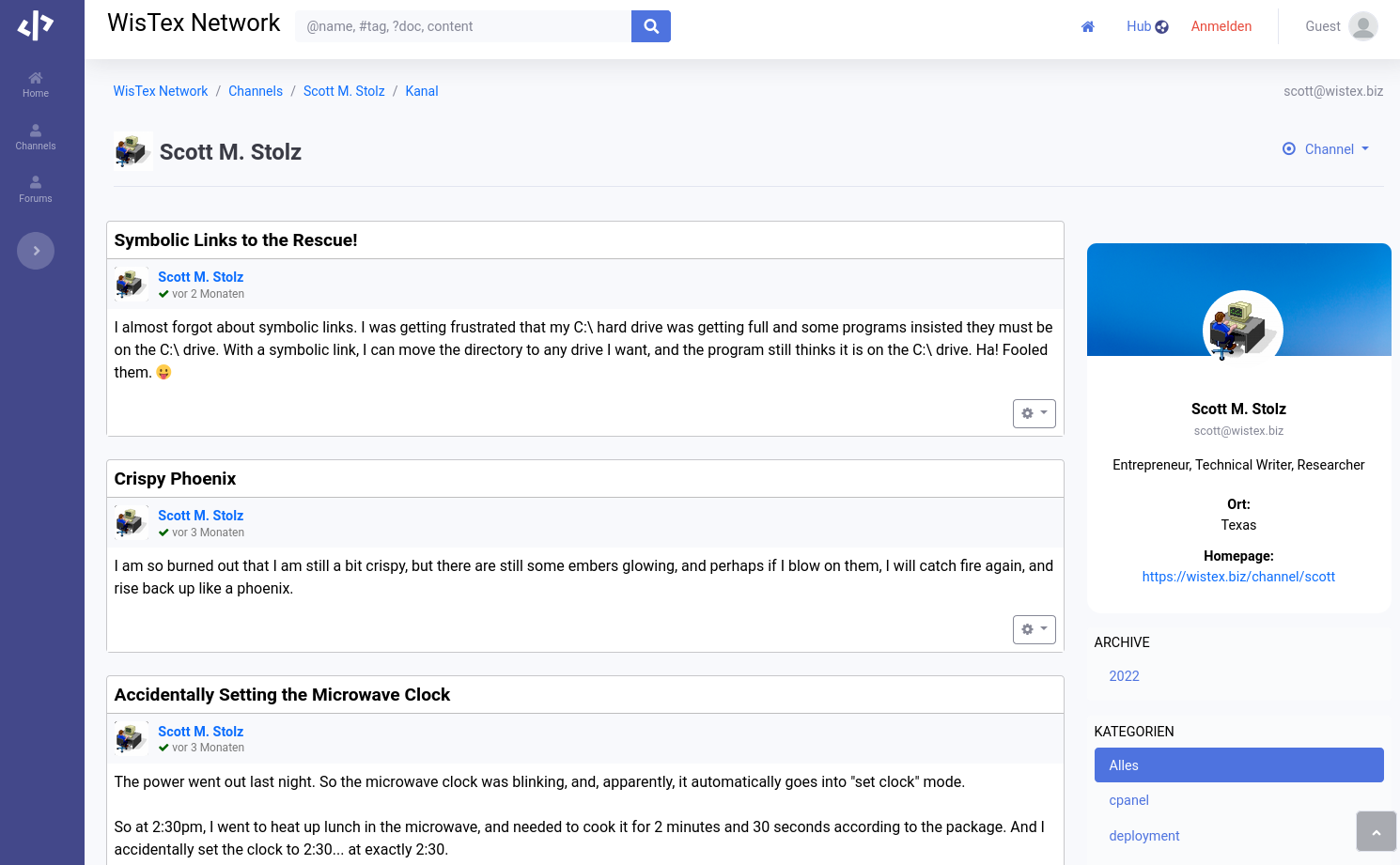Open gear menu on Symbolic Links post
This screenshot has width=1400, height=865.
(x=1034, y=413)
